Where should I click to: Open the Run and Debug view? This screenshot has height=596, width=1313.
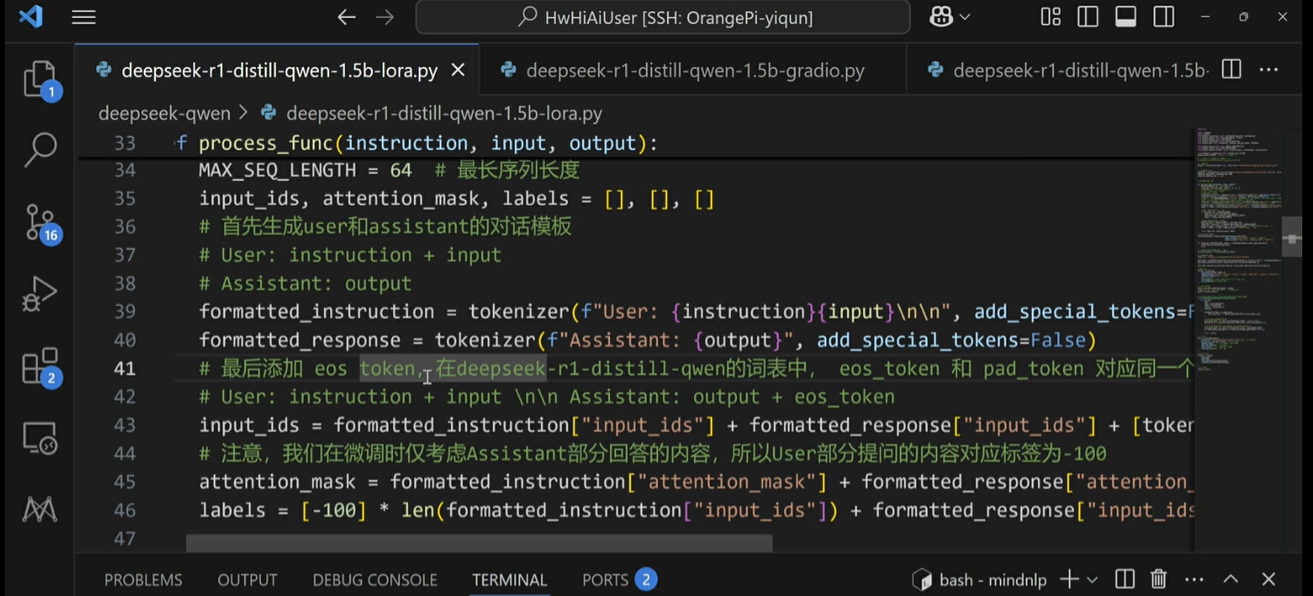click(40, 295)
